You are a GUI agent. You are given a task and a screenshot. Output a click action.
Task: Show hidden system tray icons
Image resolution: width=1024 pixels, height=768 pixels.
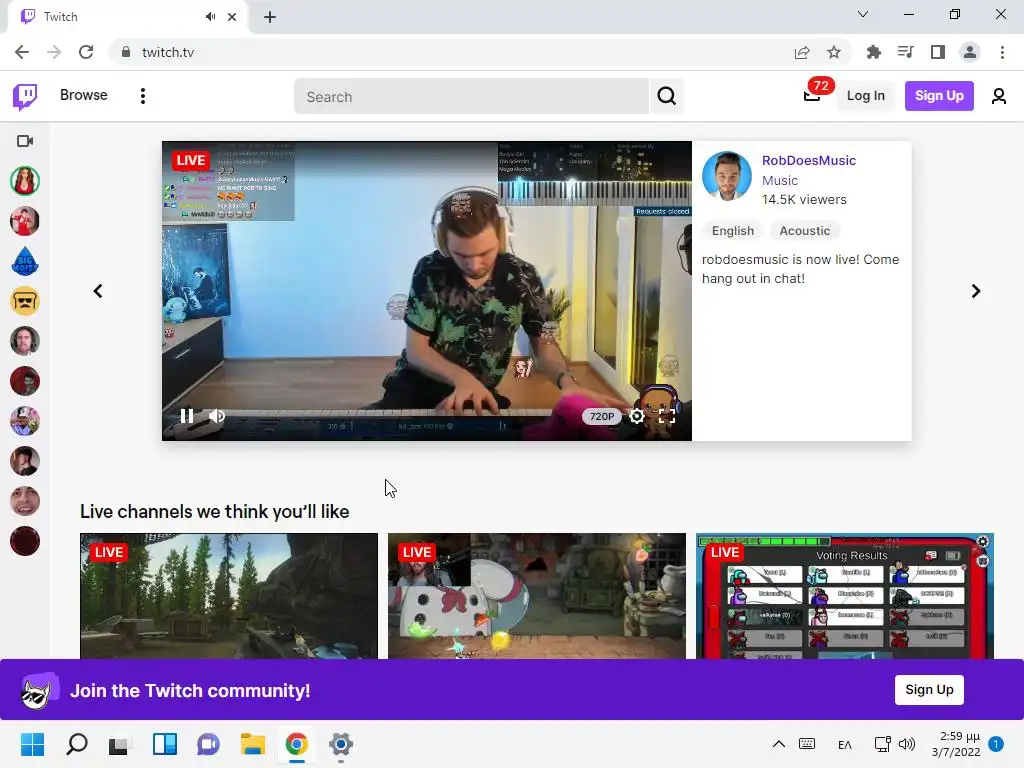point(778,744)
